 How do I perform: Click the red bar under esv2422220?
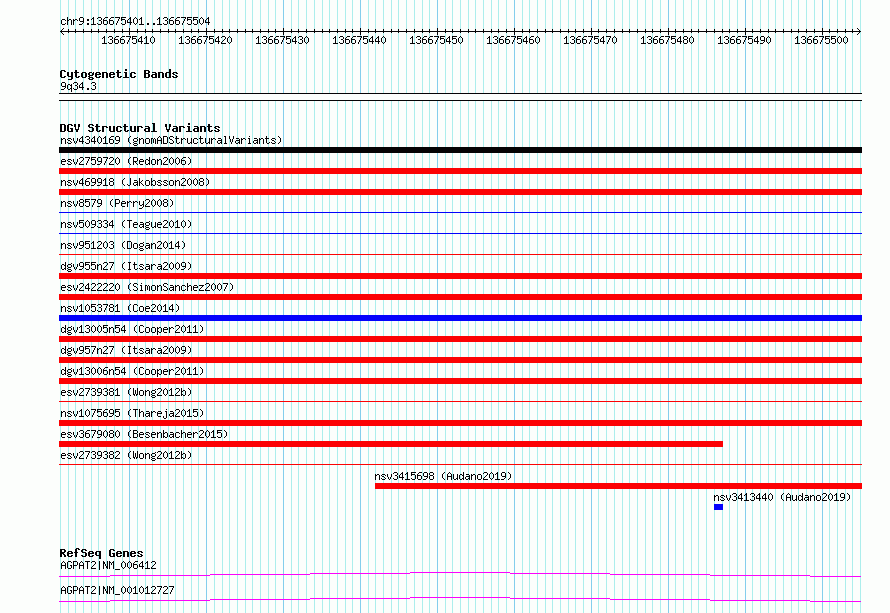(x=460, y=297)
